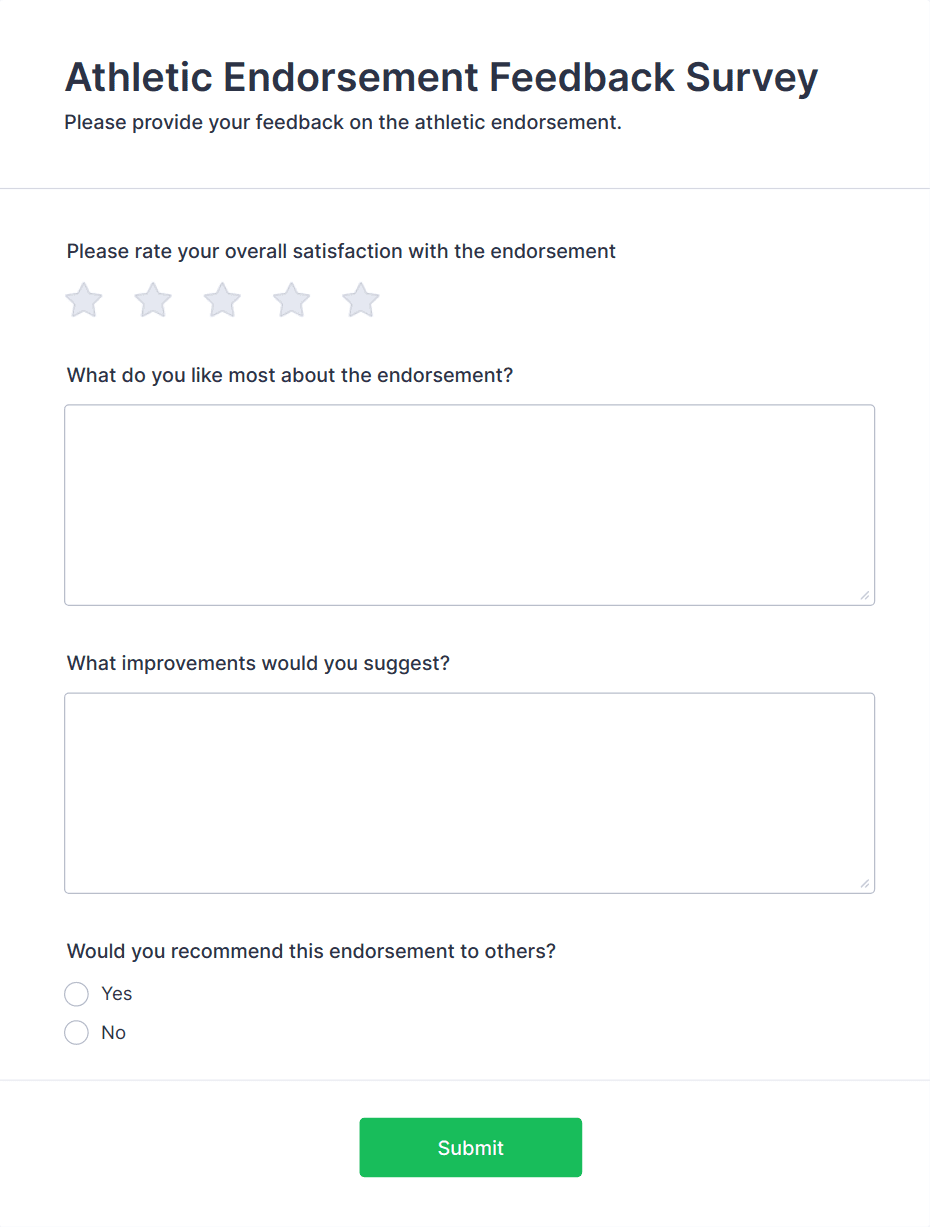This screenshot has width=930, height=1227.
Task: Click the 'Would you recommend' question label
Action: [311, 951]
